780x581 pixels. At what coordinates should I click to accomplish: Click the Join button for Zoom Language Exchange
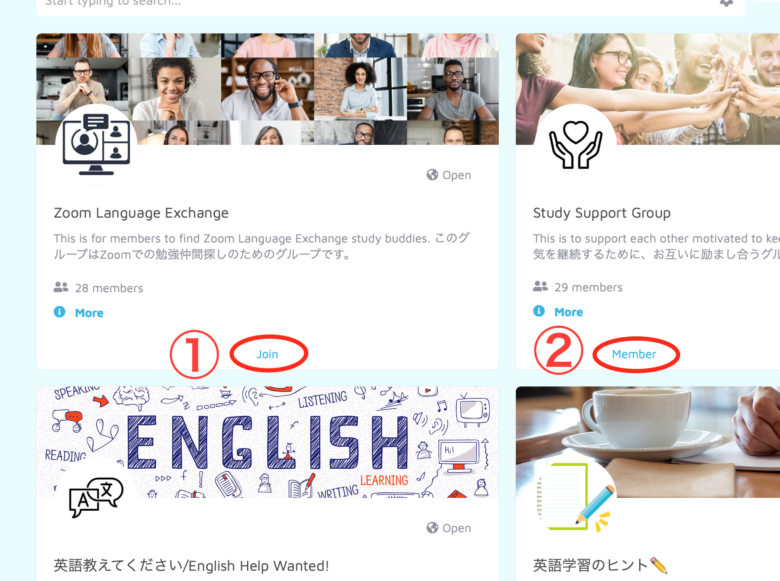point(267,354)
